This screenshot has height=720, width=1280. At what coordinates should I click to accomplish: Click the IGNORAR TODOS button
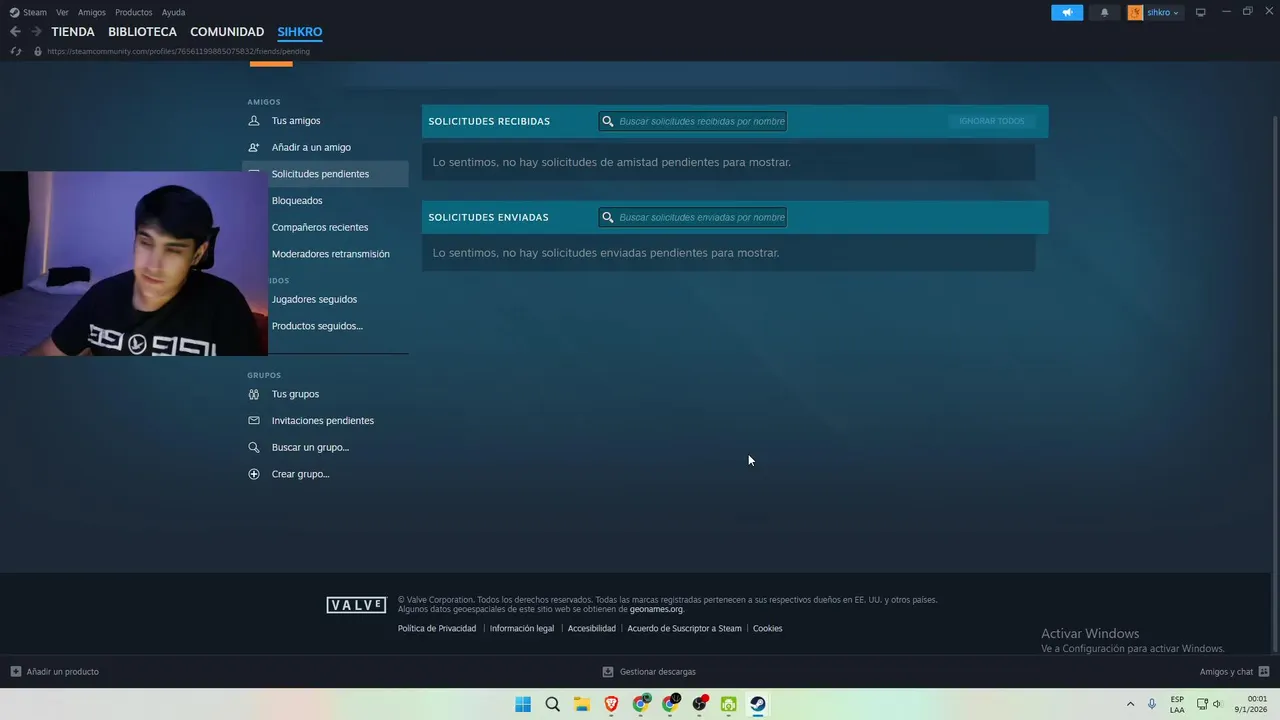pos(992,121)
